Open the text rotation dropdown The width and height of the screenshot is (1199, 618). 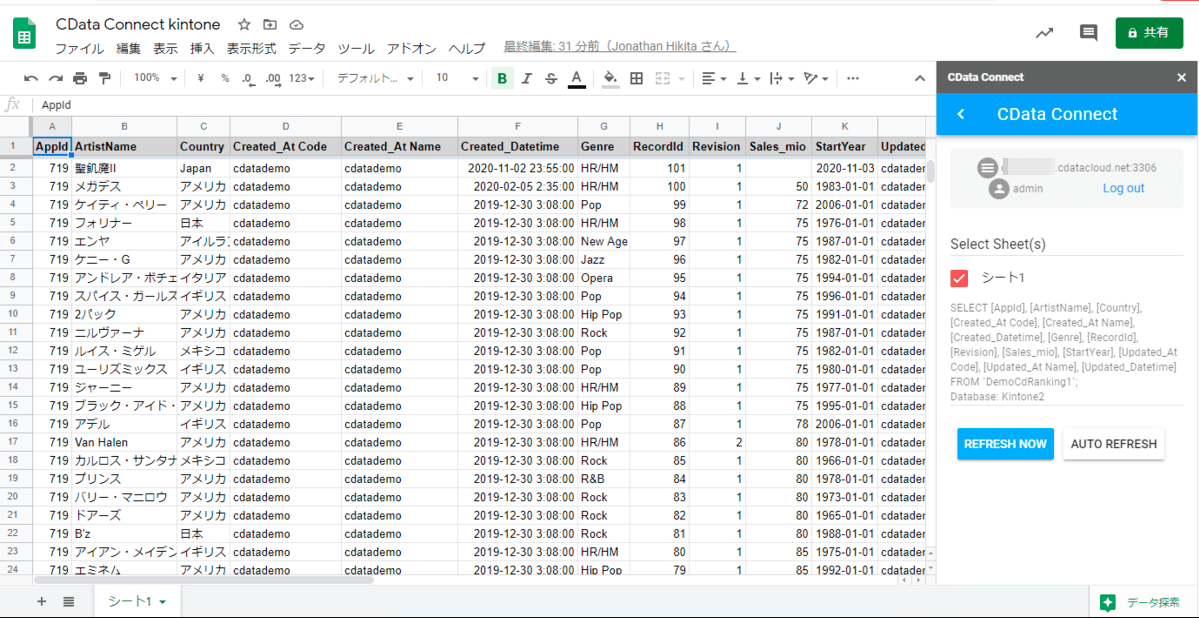pos(817,78)
